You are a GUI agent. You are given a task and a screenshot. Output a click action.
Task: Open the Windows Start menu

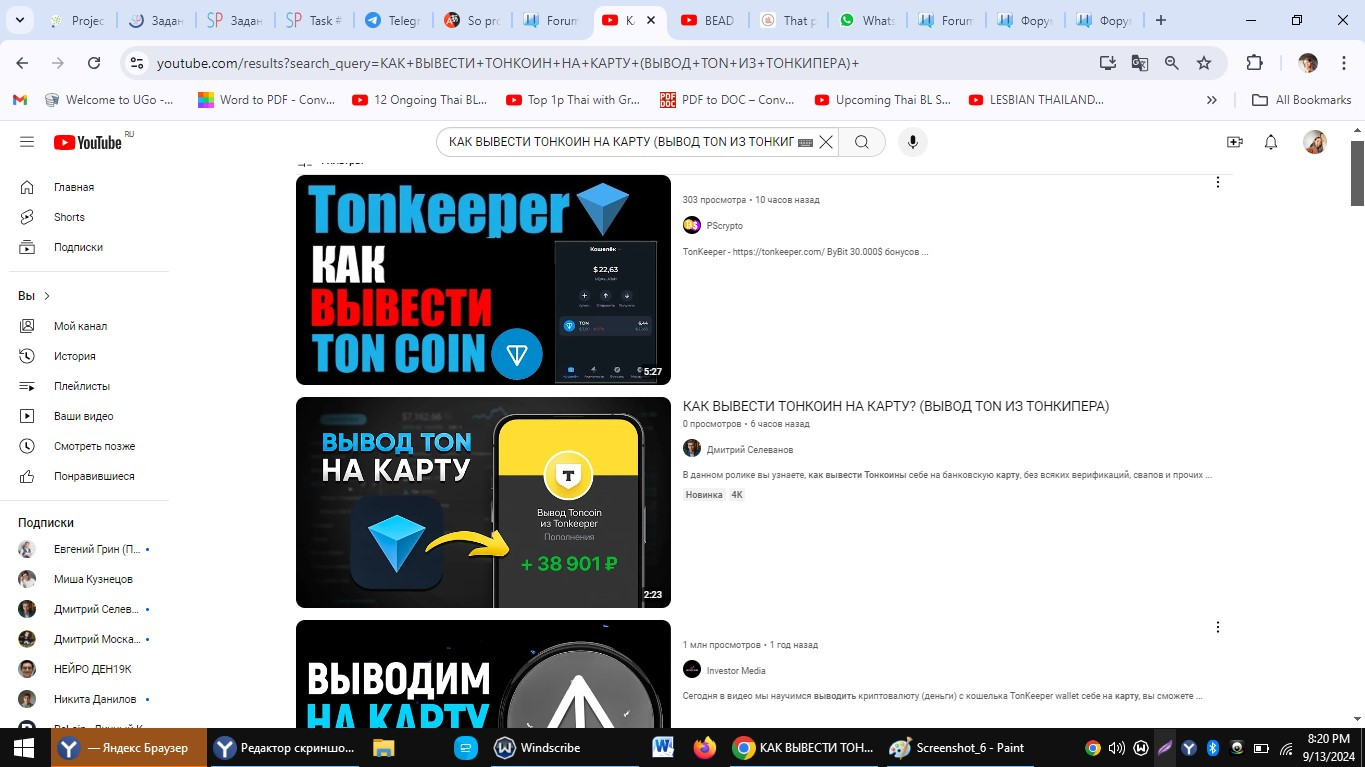24,747
